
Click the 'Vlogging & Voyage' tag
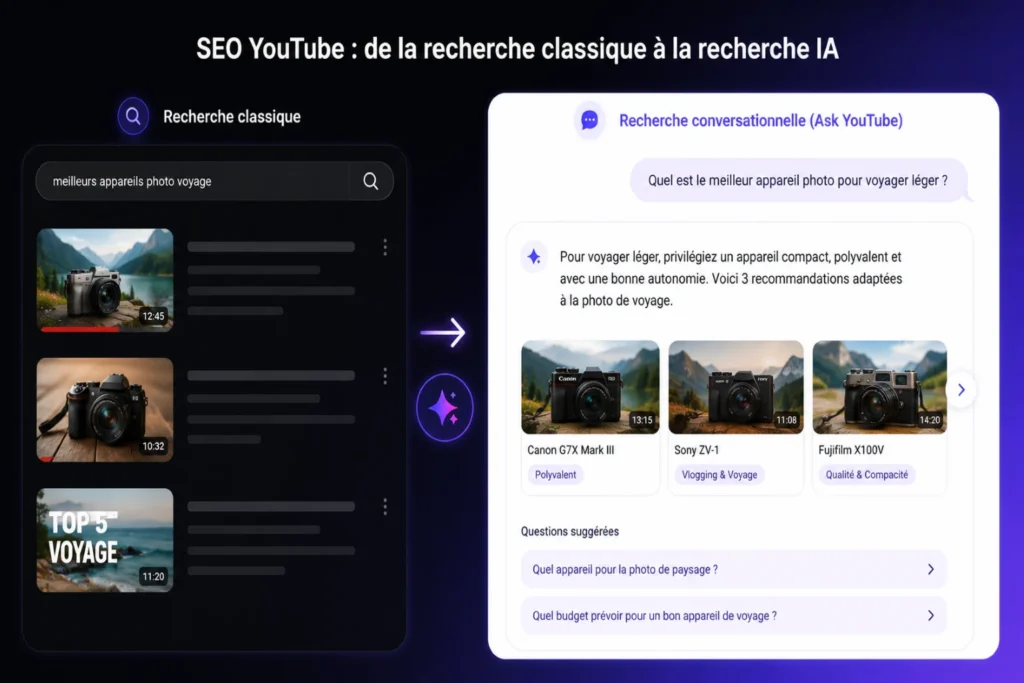coord(719,475)
